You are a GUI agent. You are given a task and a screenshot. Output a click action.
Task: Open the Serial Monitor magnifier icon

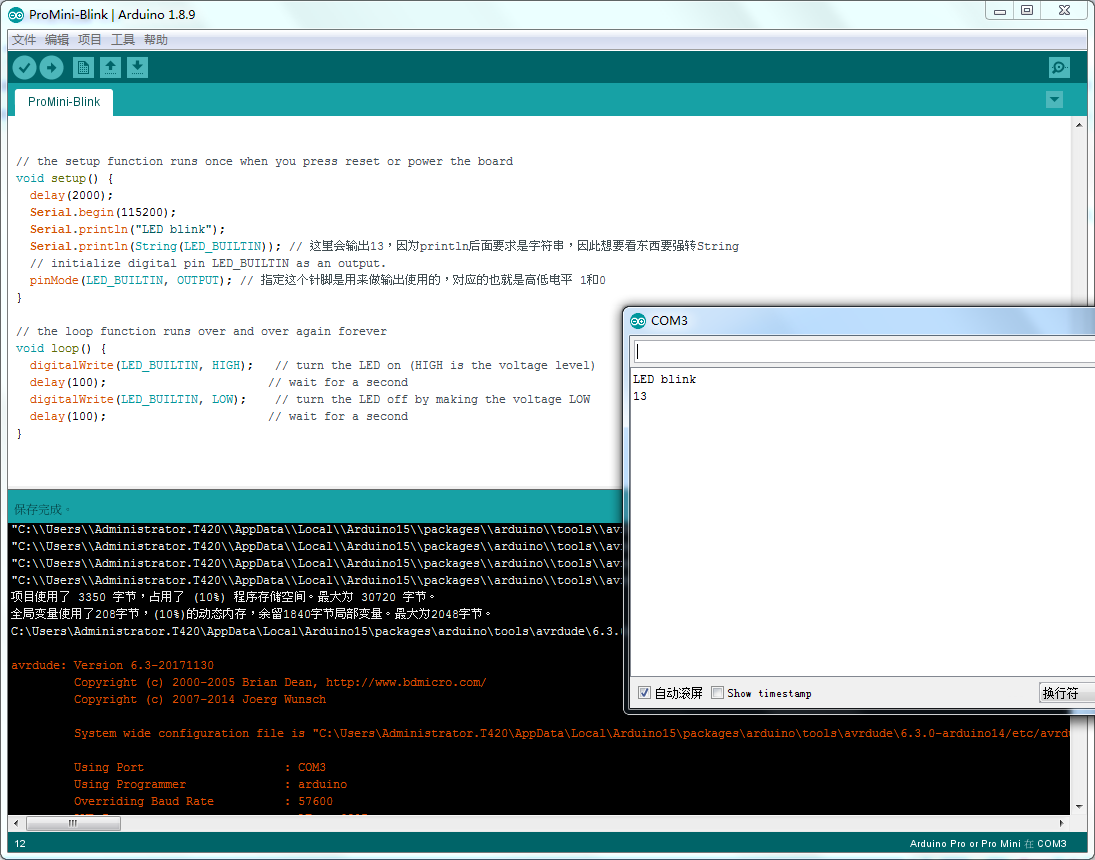1059,68
